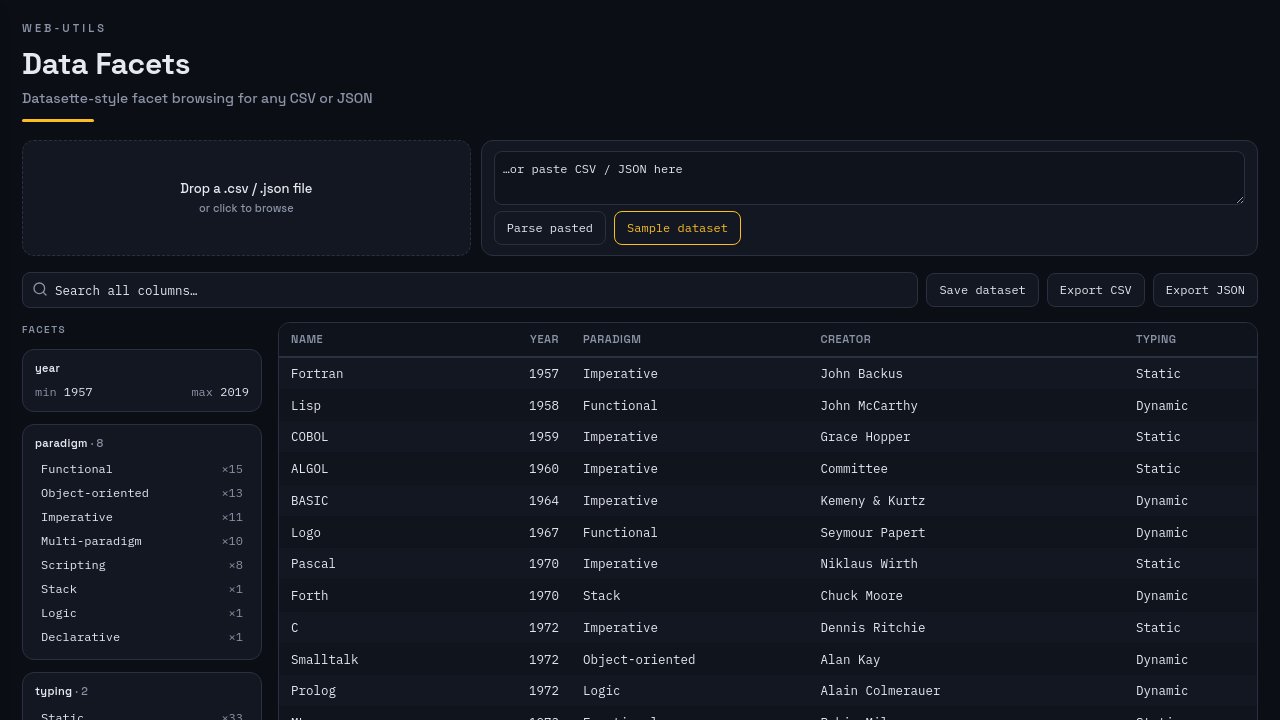Click creator cell John McCarthy
The width and height of the screenshot is (1280, 720).
click(869, 406)
